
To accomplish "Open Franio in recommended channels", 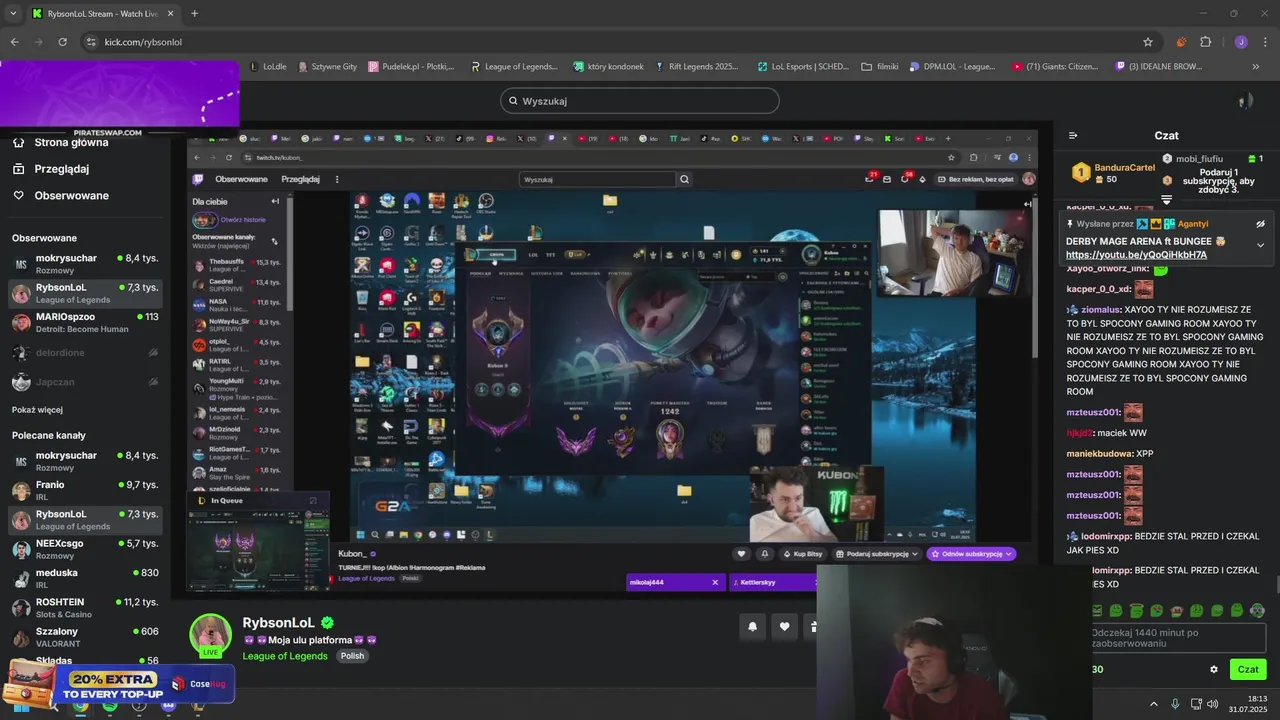I will coord(85,490).
